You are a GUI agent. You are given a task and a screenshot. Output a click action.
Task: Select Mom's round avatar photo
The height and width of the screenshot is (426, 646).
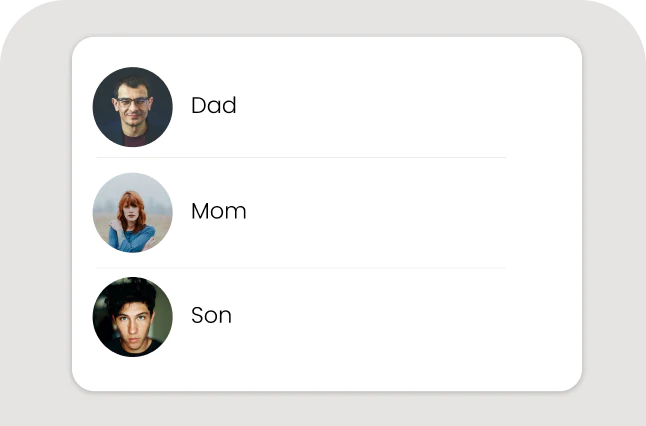tap(133, 212)
